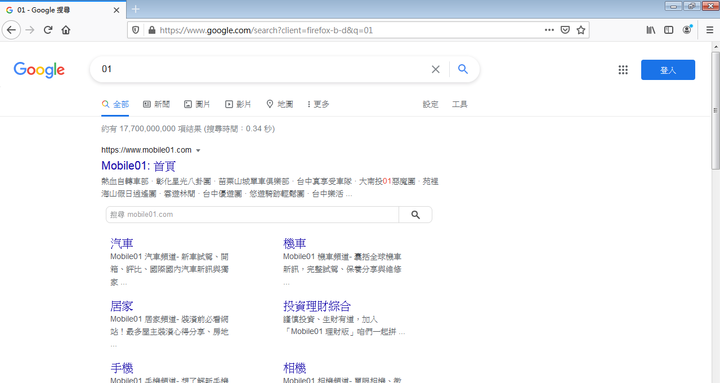Open Firefox account icon
Viewport: 720px width, 383px height.
pos(687,30)
